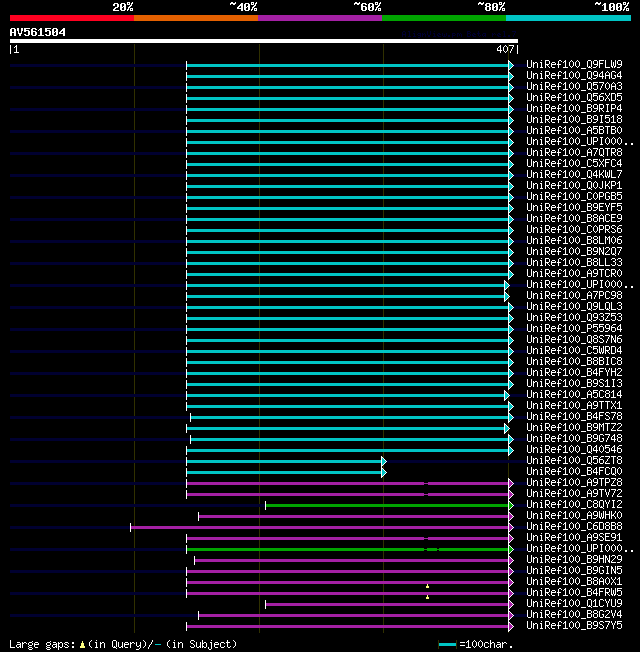Select hit label UniRef100_C5XFC4
This screenshot has width=640, height=652.
[x=574, y=163]
